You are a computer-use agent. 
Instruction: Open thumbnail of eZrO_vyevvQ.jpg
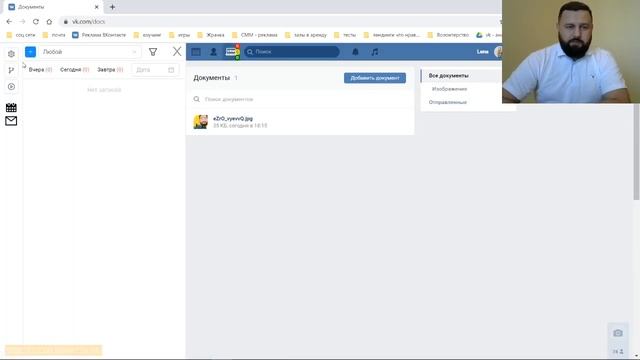coord(200,122)
